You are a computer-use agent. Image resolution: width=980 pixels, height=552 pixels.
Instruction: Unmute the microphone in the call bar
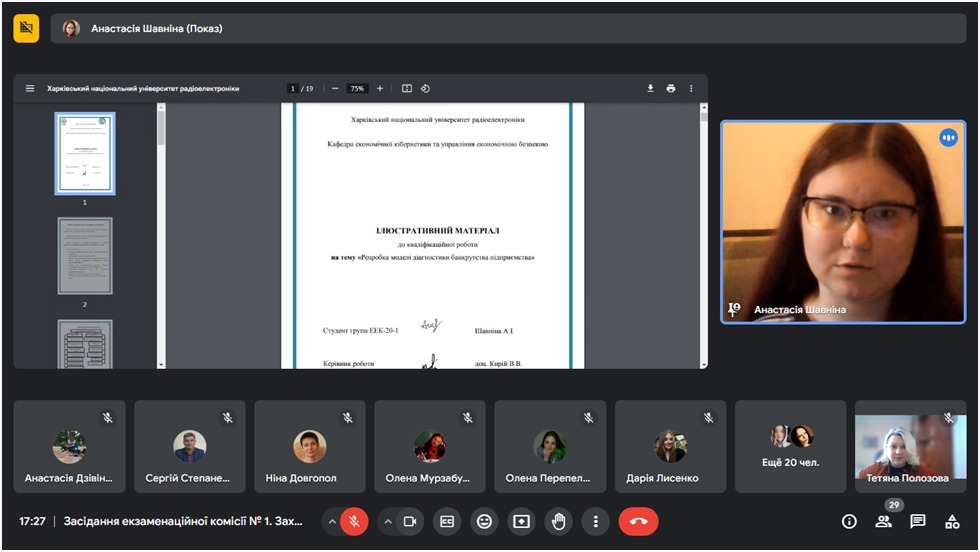[354, 521]
